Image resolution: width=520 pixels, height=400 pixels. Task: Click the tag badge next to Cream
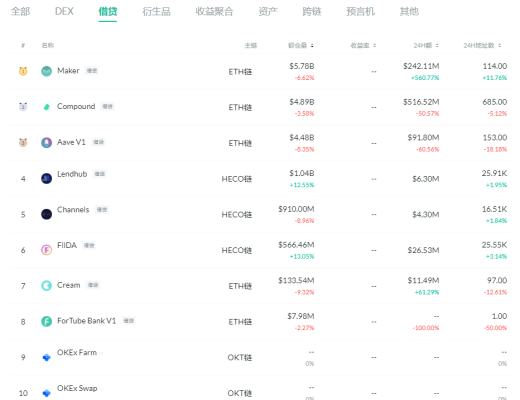click(x=93, y=285)
